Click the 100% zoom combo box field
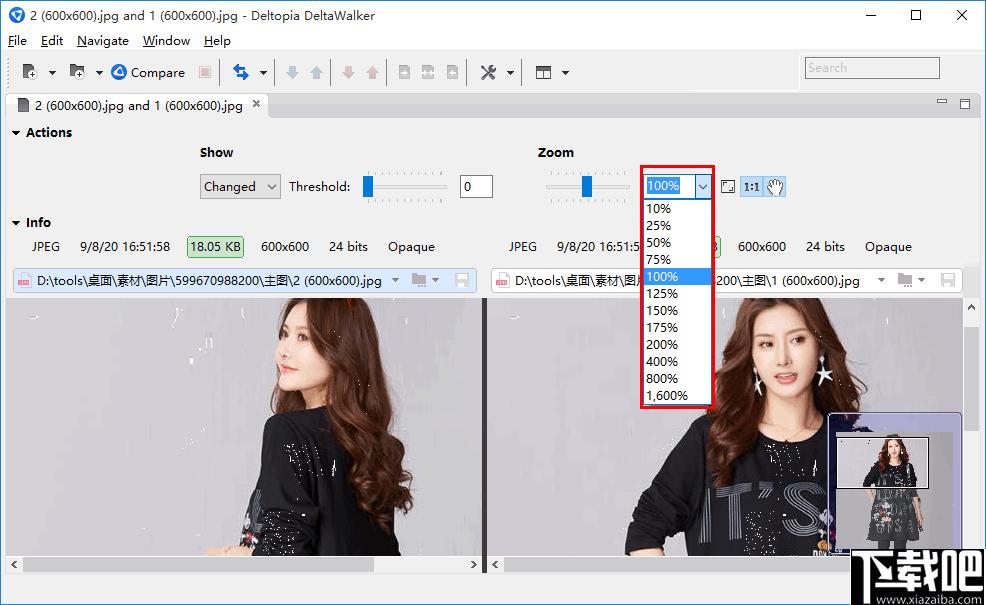The width and height of the screenshot is (986, 605). click(x=669, y=186)
